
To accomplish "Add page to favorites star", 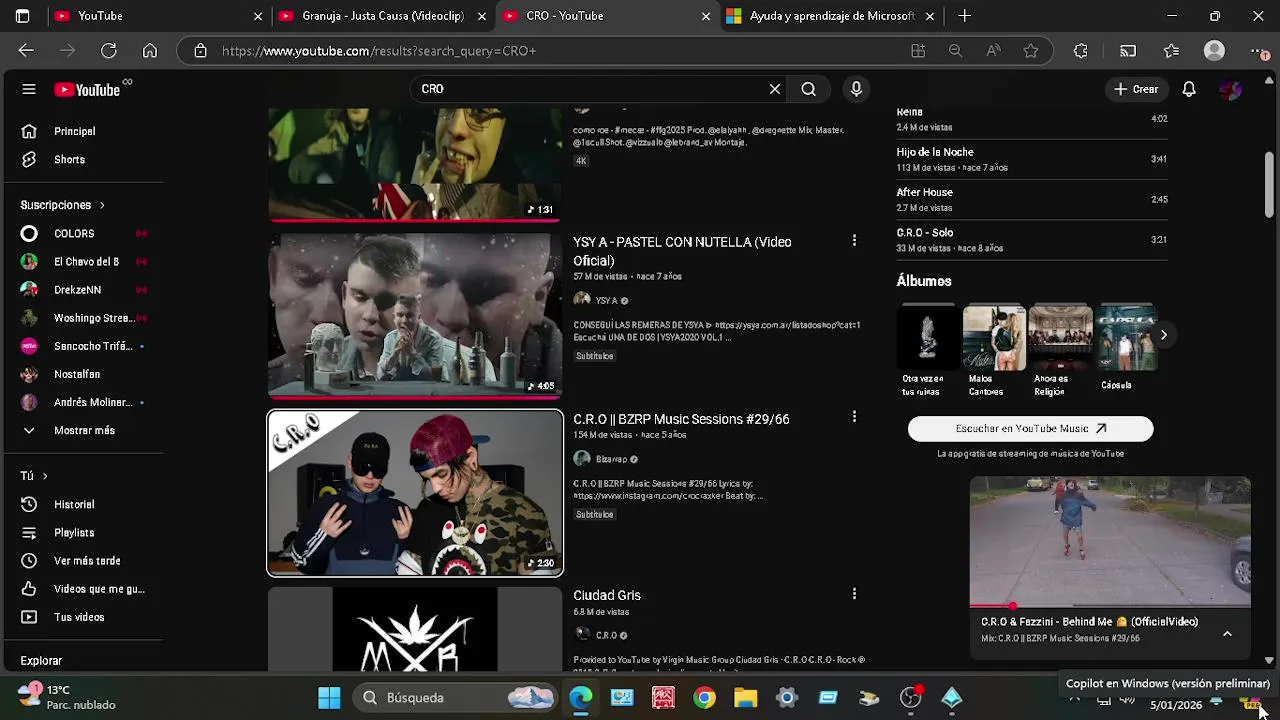I will pyautogui.click(x=1031, y=51).
